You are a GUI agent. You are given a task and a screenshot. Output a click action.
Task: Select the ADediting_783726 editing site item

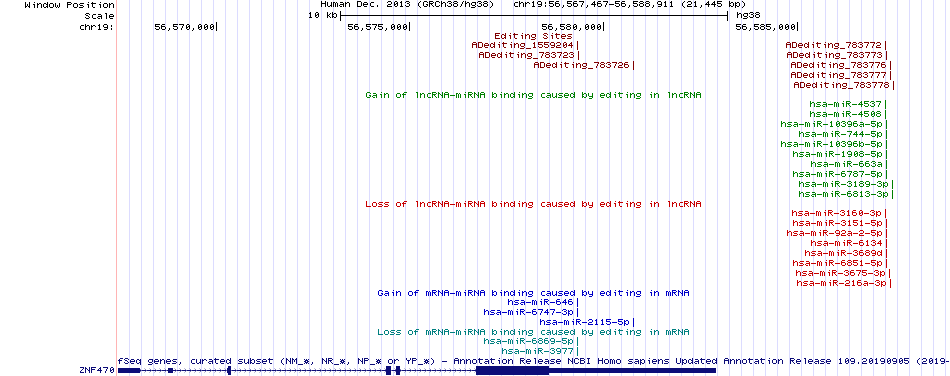[584, 65]
